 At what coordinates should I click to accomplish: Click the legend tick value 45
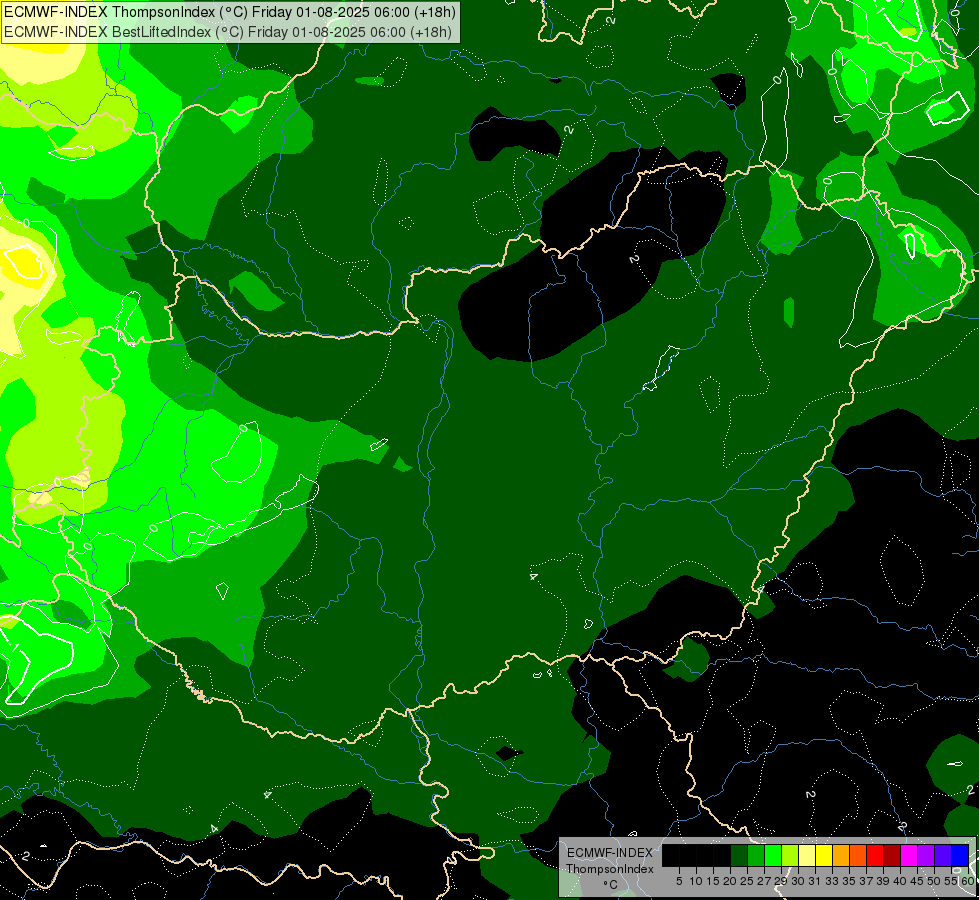917,881
